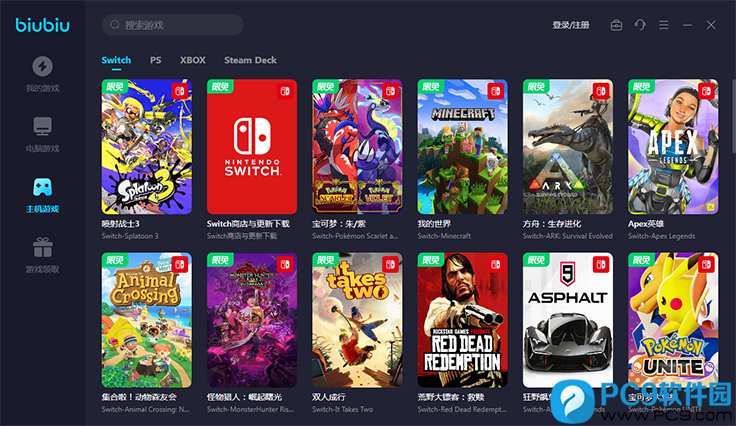
Task: Click the customer support headset icon
Action: 640,25
